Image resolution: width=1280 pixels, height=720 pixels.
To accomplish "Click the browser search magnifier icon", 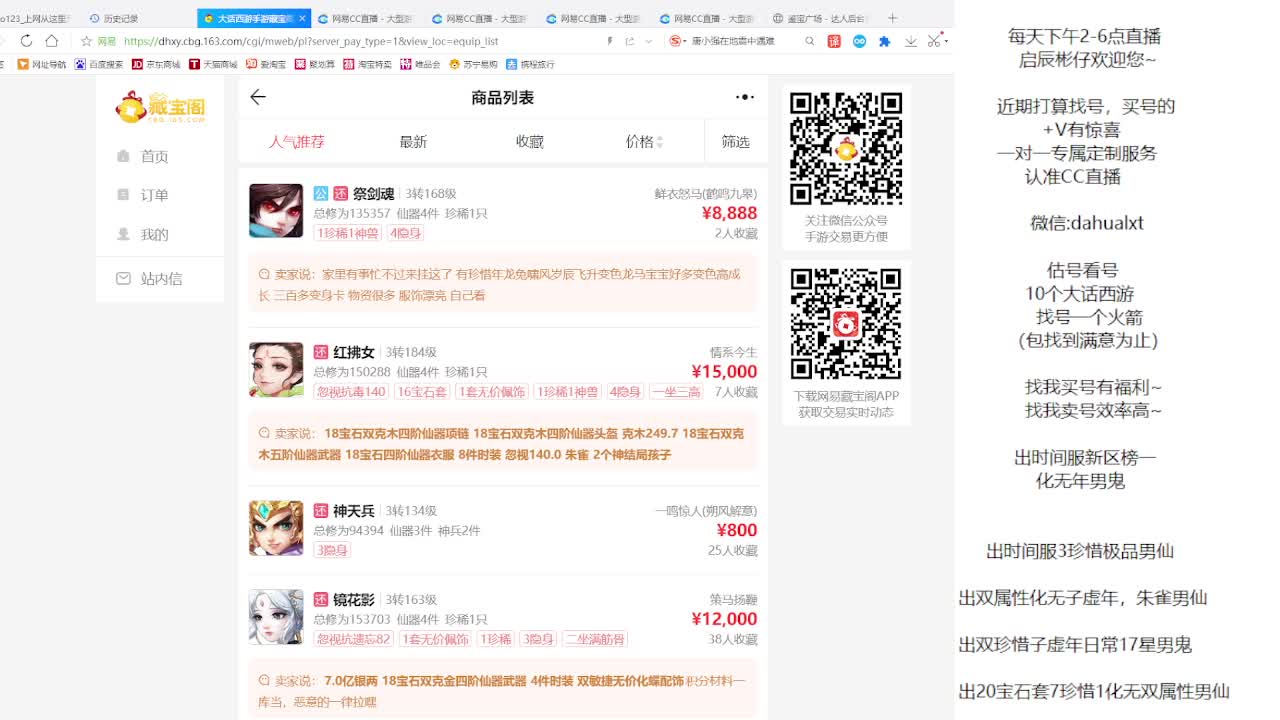I will coord(810,41).
